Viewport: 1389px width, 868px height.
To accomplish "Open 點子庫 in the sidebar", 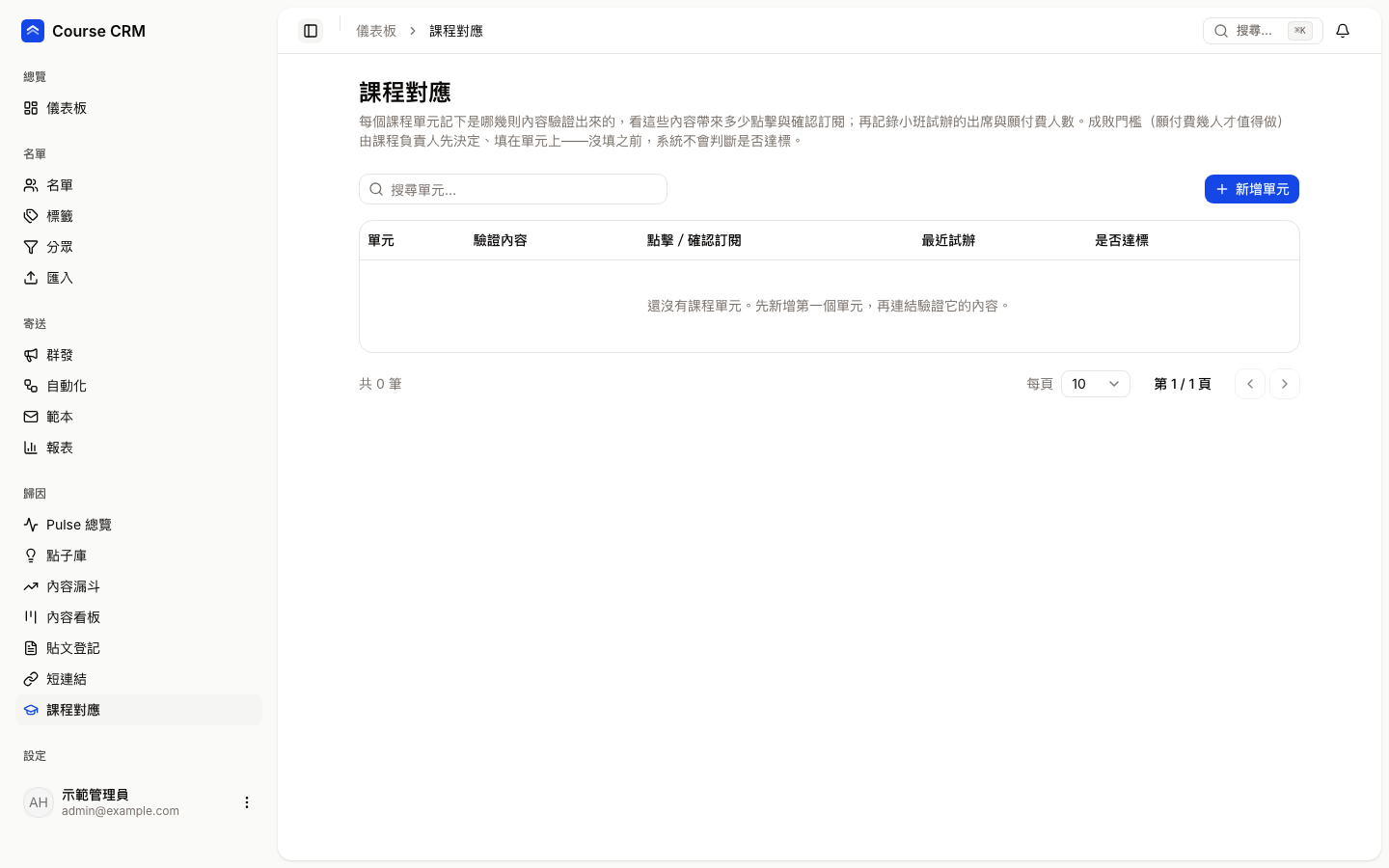I will [139, 556].
